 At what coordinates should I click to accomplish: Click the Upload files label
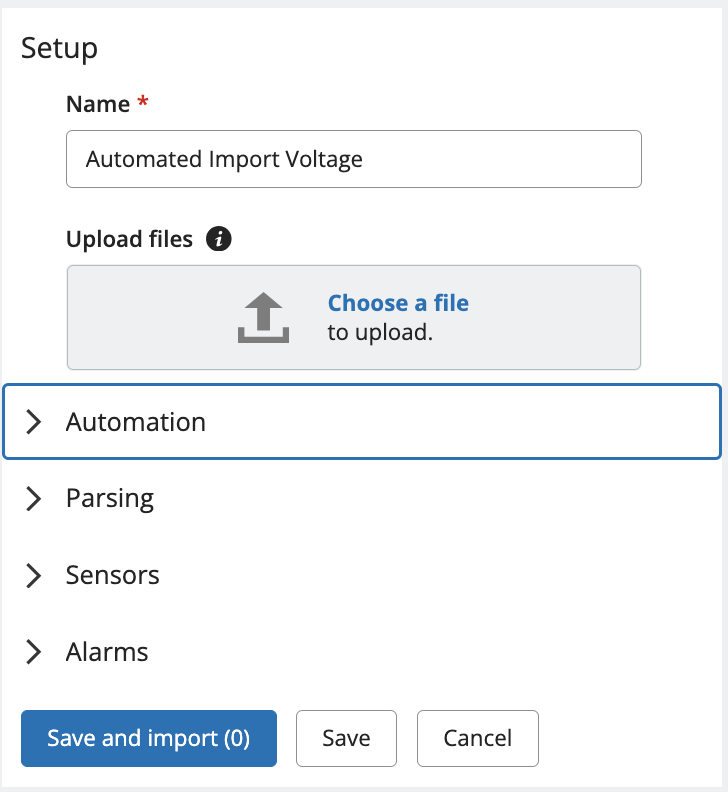click(129, 239)
